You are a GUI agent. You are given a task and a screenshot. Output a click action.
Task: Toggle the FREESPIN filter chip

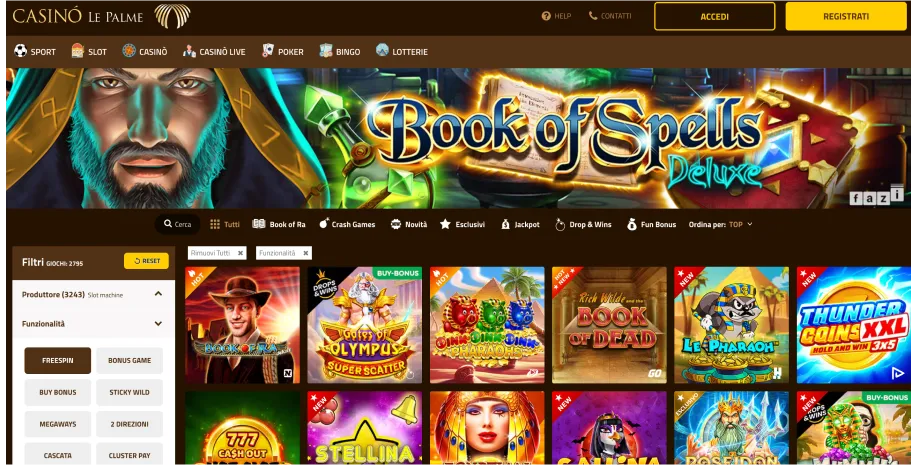[58, 360]
